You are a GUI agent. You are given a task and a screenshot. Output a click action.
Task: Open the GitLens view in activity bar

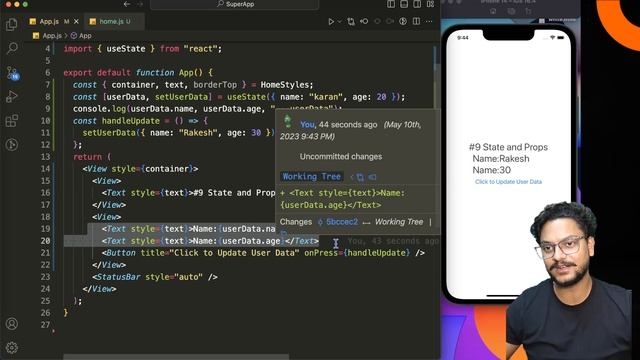[x=12, y=144]
